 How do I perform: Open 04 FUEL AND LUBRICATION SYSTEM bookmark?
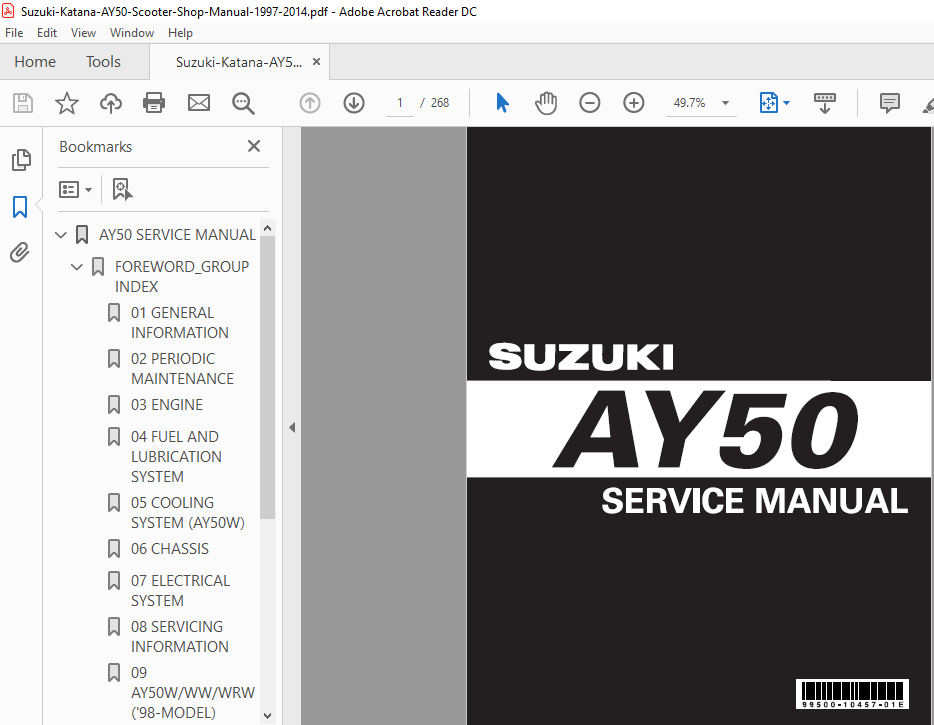pos(176,456)
